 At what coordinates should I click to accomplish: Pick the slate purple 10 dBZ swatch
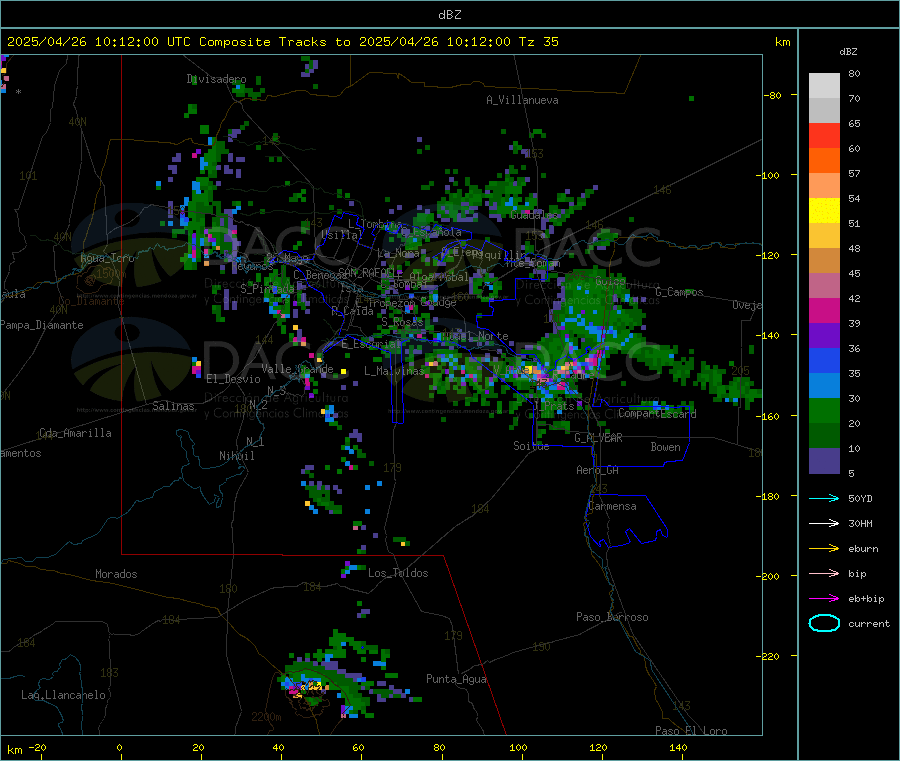[x=824, y=461]
